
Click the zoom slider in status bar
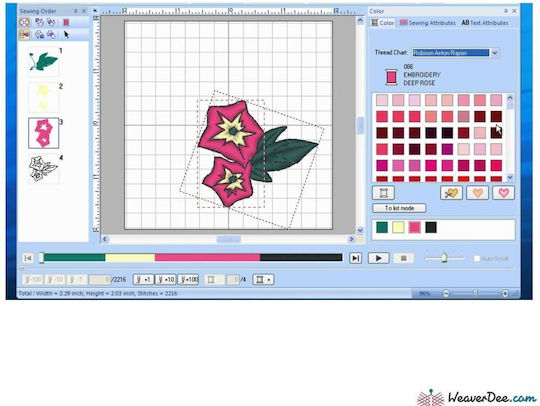[475, 293]
